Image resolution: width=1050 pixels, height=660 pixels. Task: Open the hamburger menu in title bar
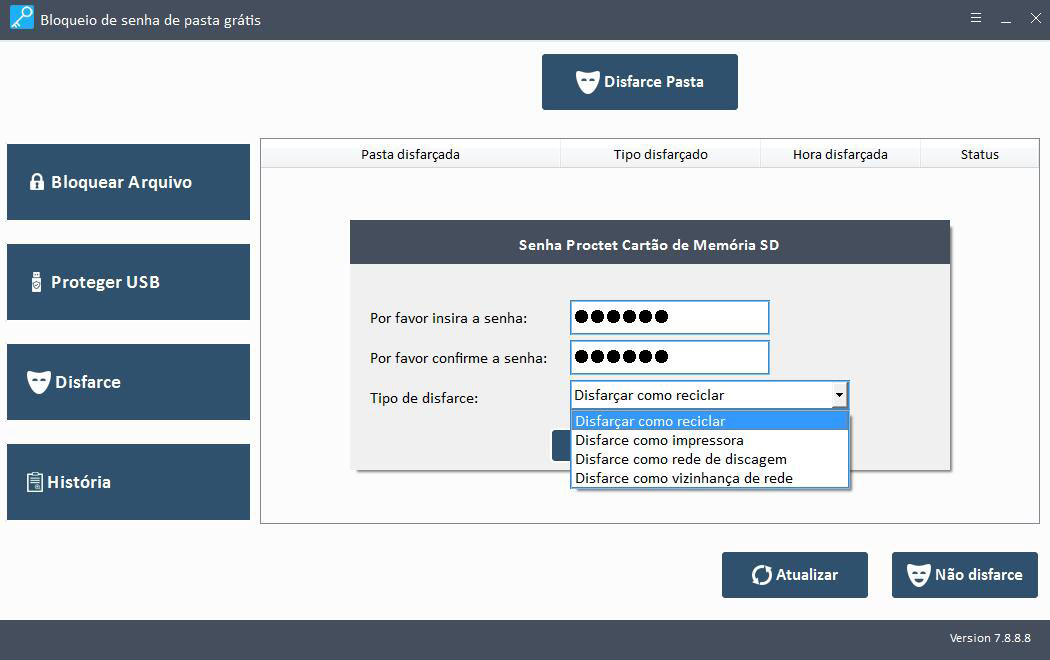pyautogui.click(x=976, y=18)
